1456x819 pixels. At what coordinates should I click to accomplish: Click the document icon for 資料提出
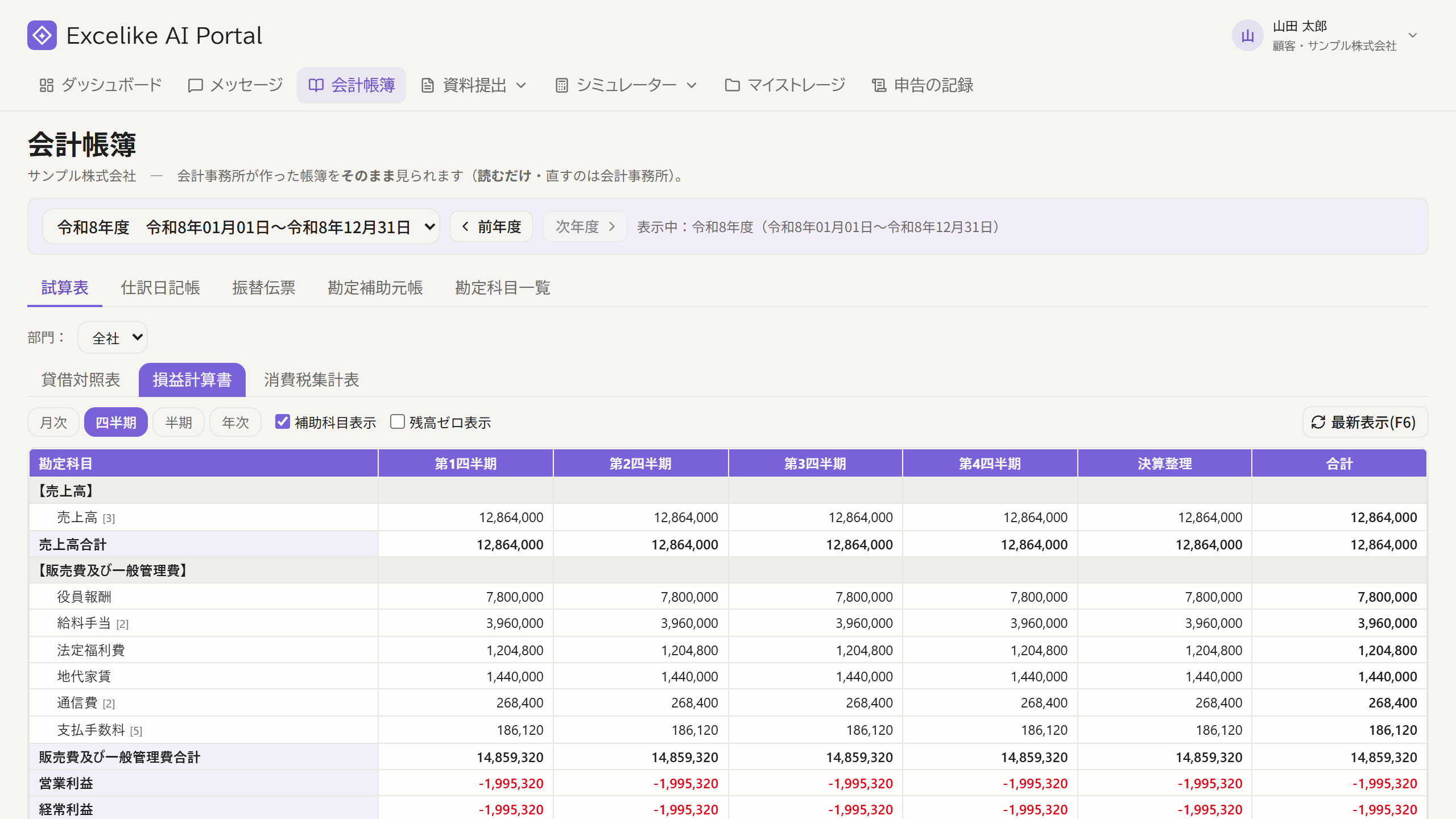[x=428, y=85]
